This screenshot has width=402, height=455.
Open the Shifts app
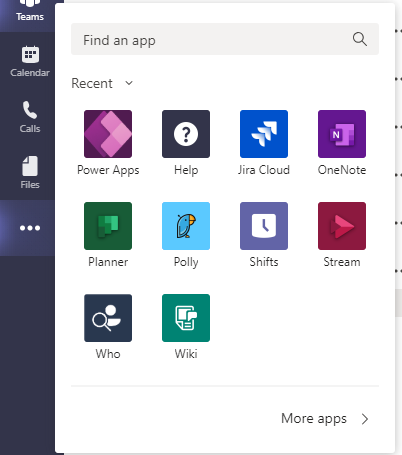point(264,226)
